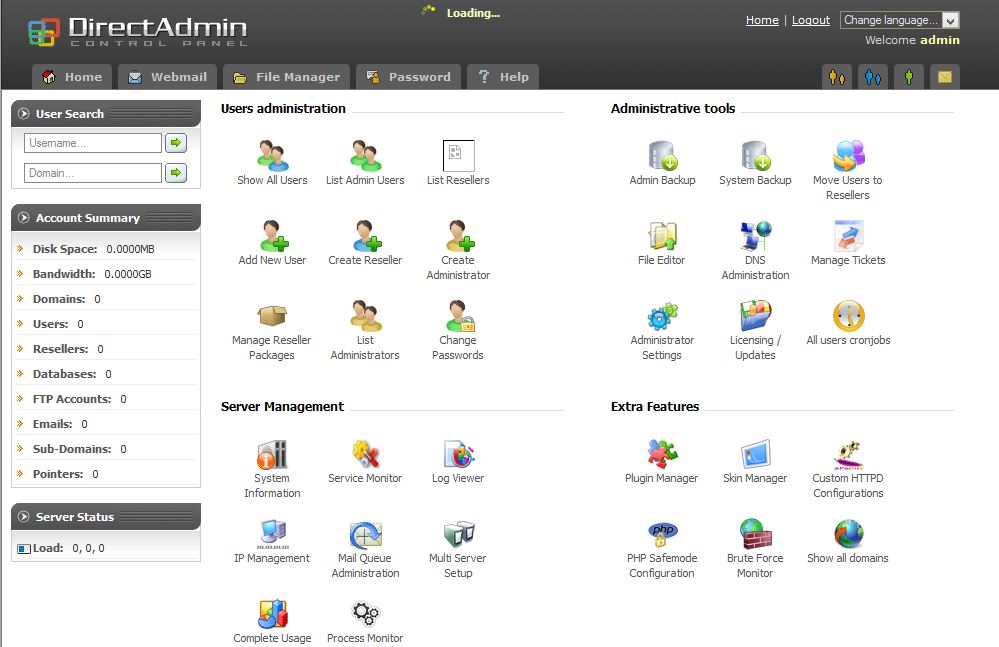999x647 pixels.
Task: Collapse the Server Status panel
Action: tap(24, 517)
